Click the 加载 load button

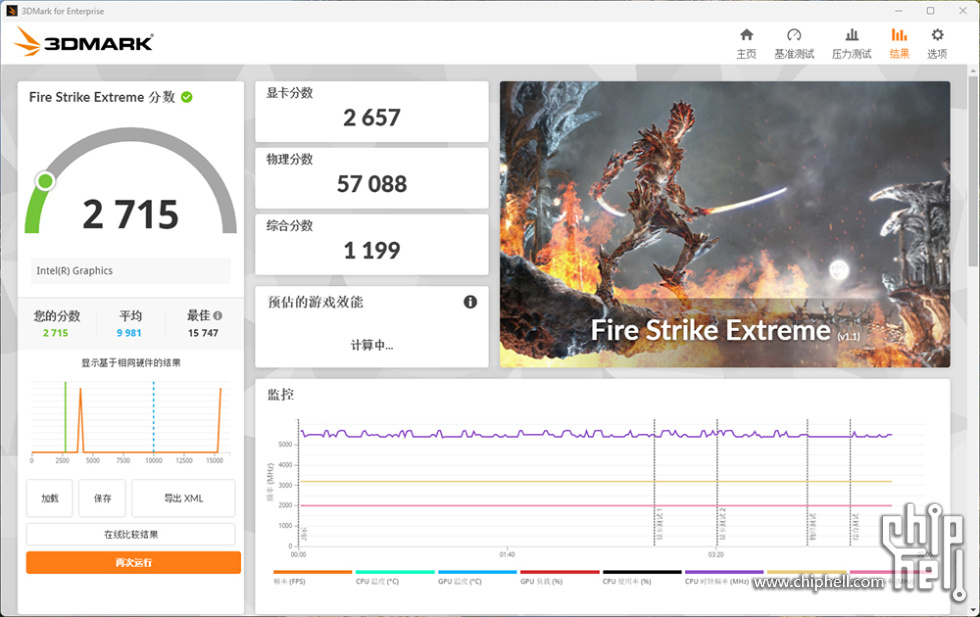tap(49, 498)
